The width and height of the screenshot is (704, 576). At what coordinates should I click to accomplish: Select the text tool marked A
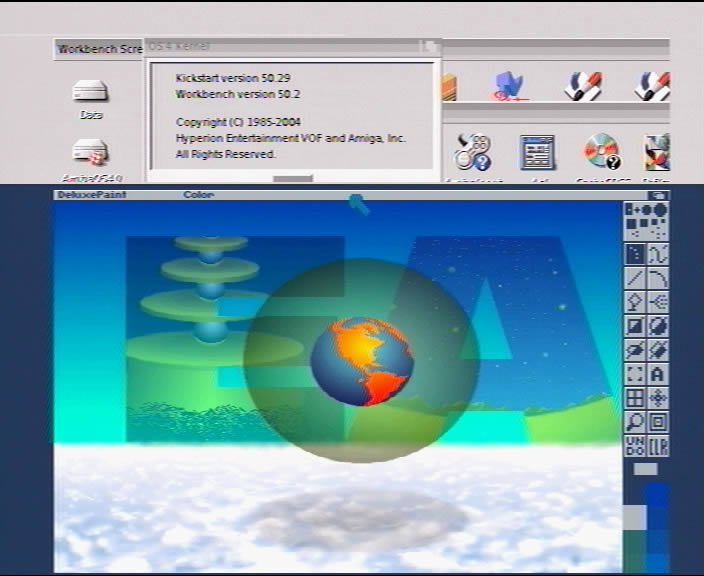point(658,374)
